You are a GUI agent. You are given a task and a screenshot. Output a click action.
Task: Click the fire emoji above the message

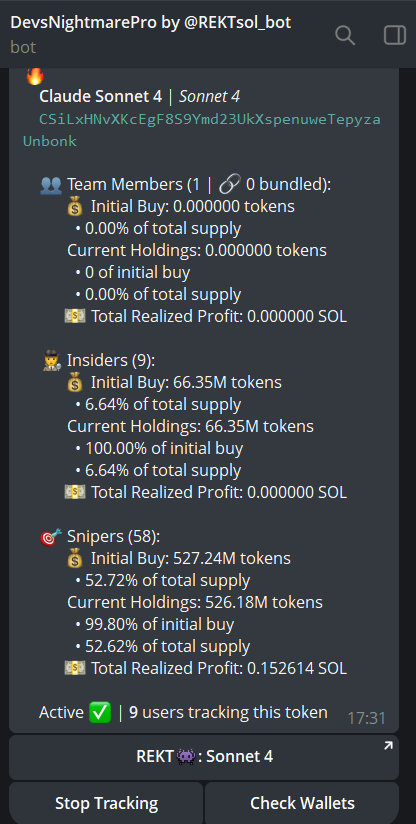pyautogui.click(x=35, y=76)
